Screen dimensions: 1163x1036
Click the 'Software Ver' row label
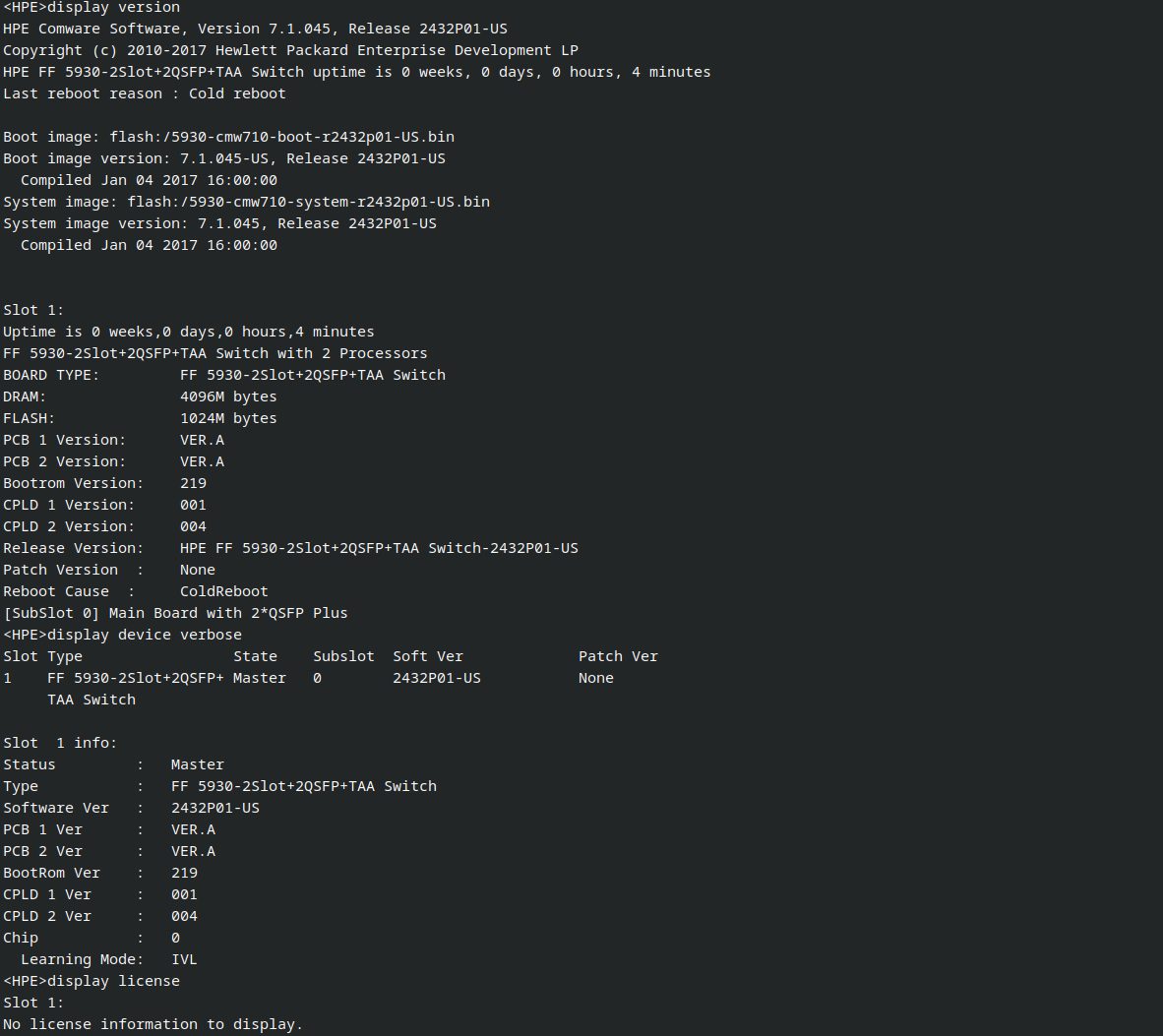(56, 808)
